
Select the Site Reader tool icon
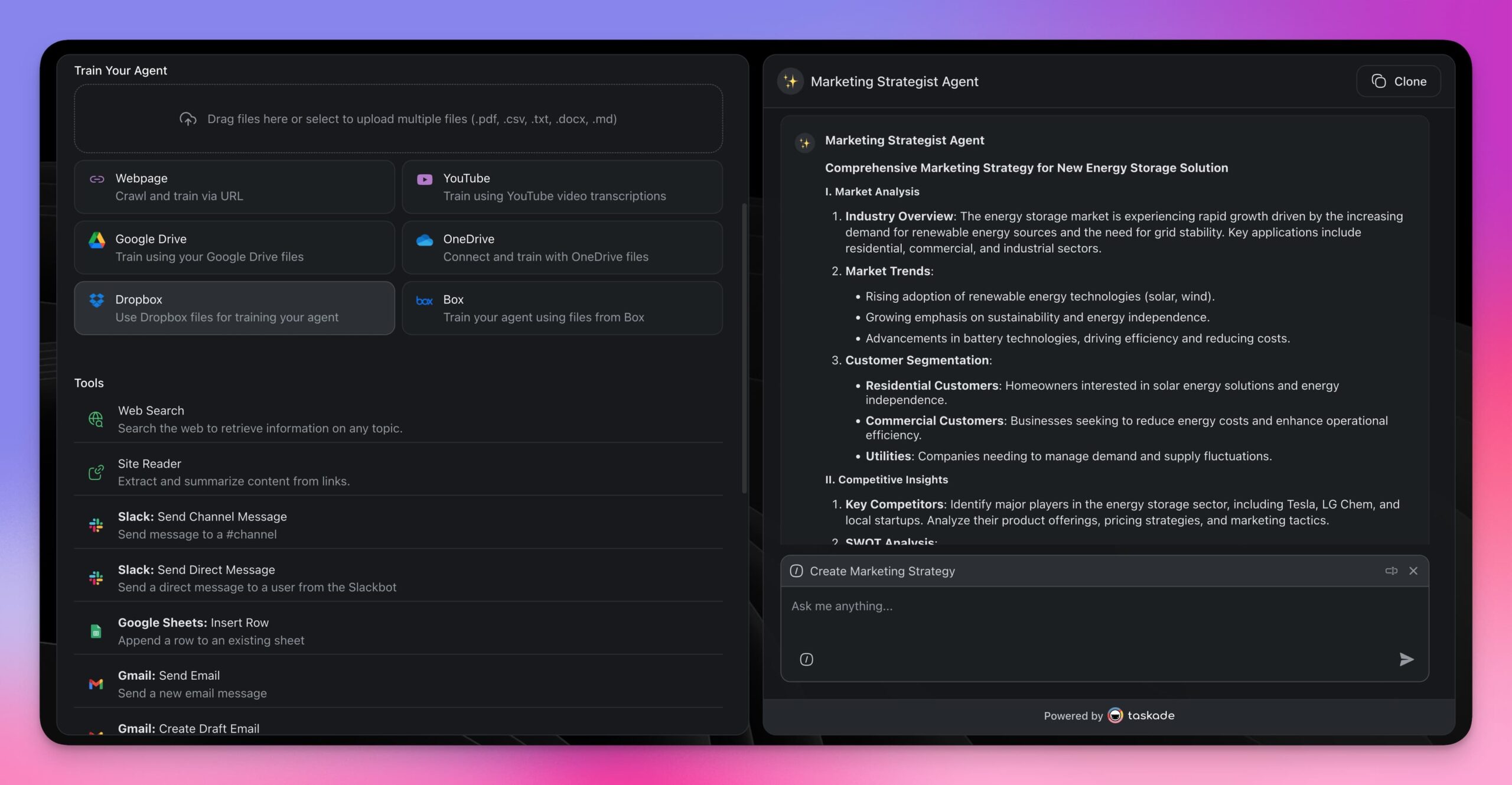96,472
